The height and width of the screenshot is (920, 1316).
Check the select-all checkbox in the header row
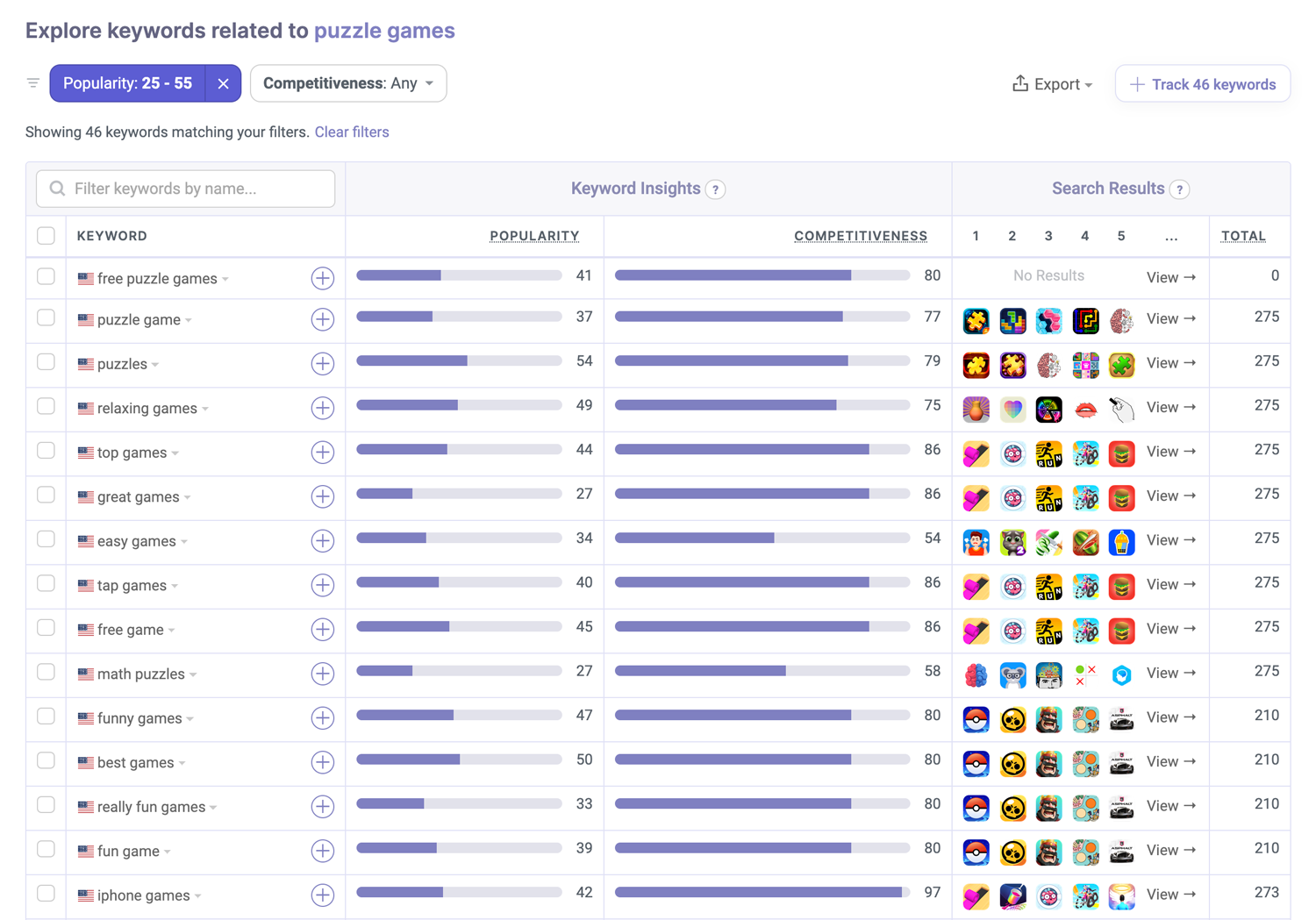pos(46,235)
